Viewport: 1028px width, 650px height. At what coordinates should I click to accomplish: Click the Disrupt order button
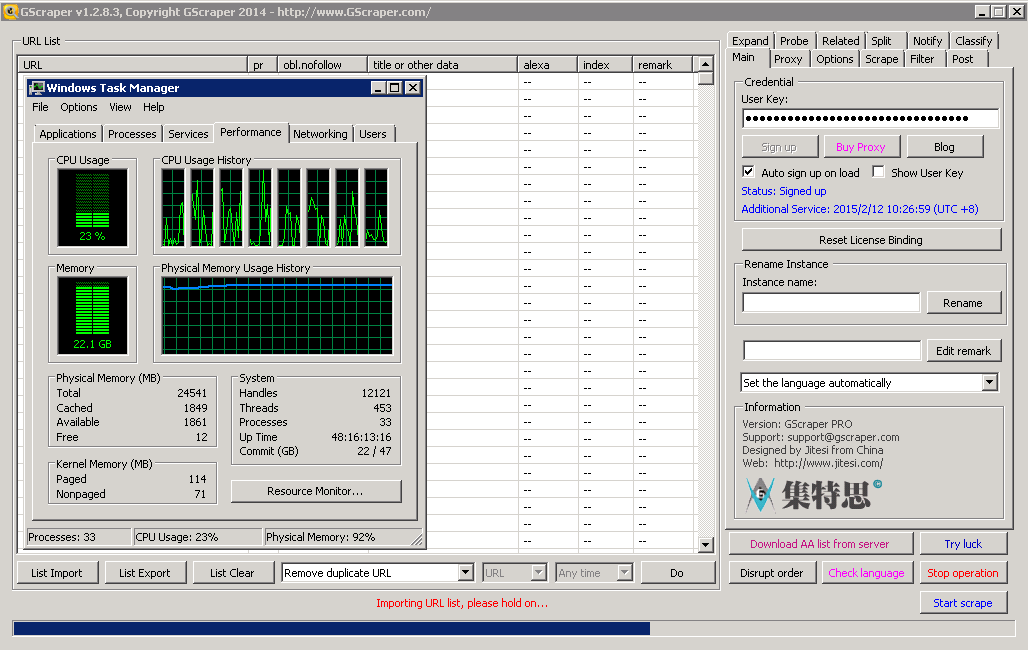(772, 573)
